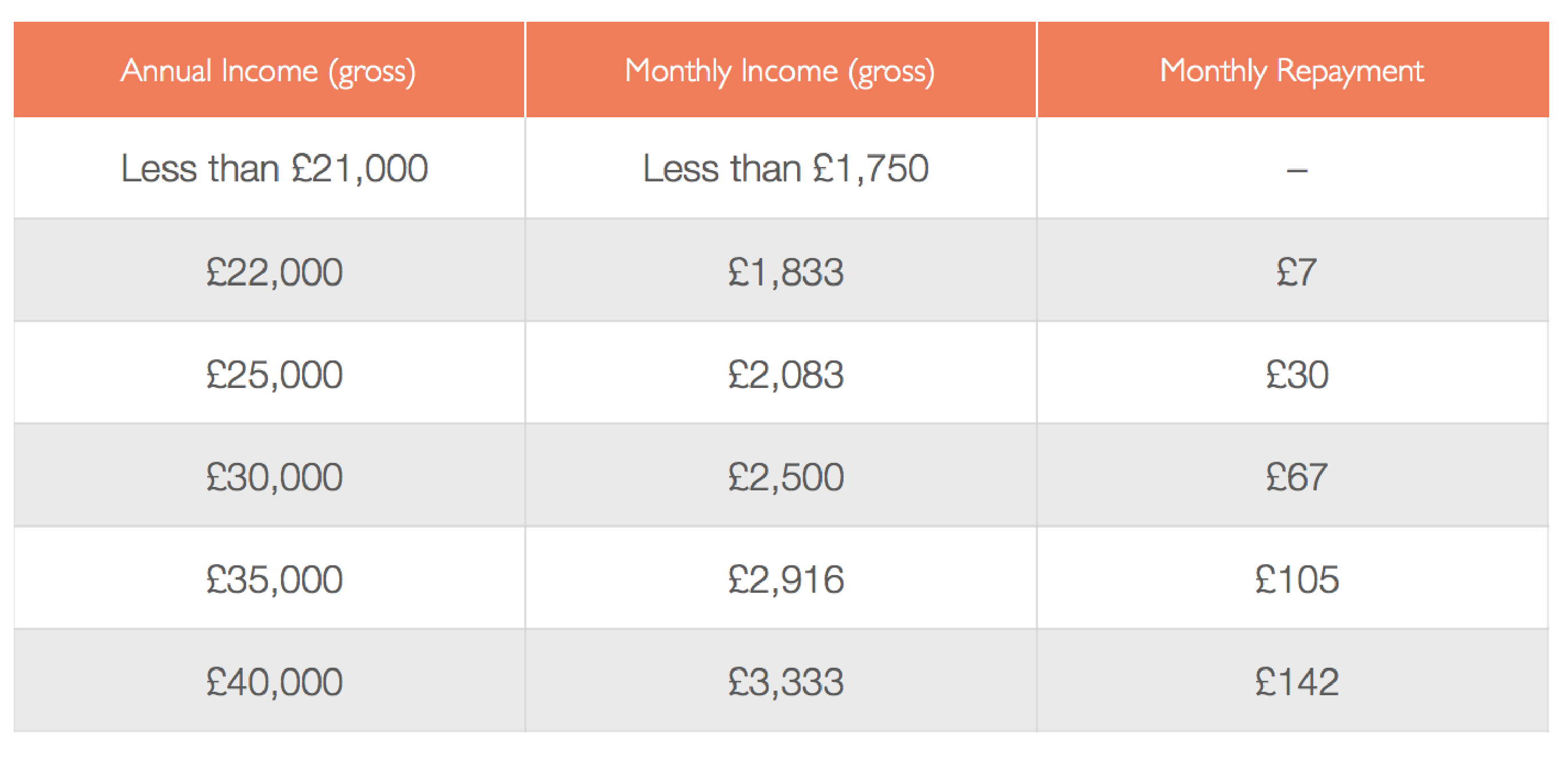1568x757 pixels.
Task: Select the £22,000 annual income cell
Action: [268, 271]
